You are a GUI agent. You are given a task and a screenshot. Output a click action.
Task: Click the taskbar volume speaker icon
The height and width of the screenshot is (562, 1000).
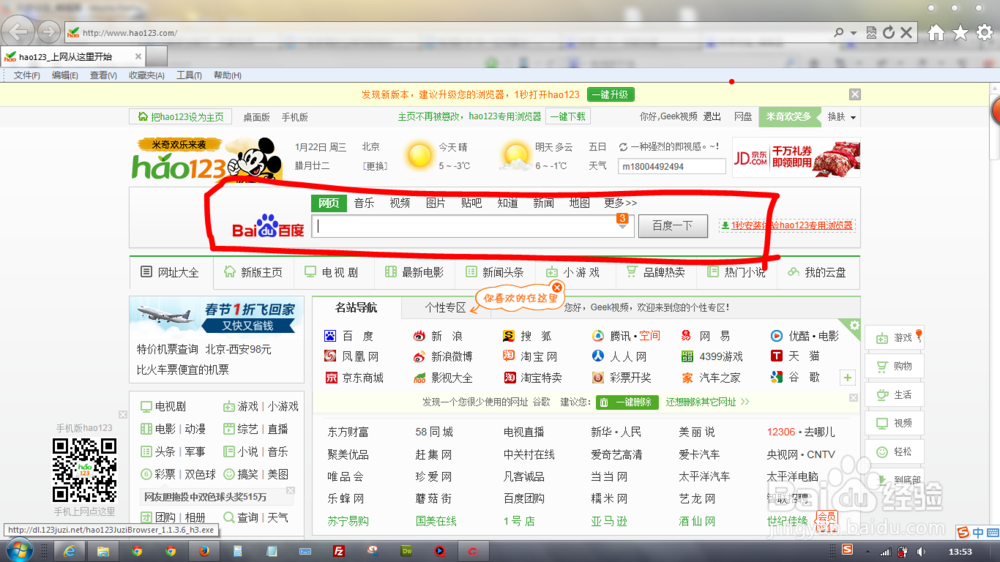pos(921,551)
